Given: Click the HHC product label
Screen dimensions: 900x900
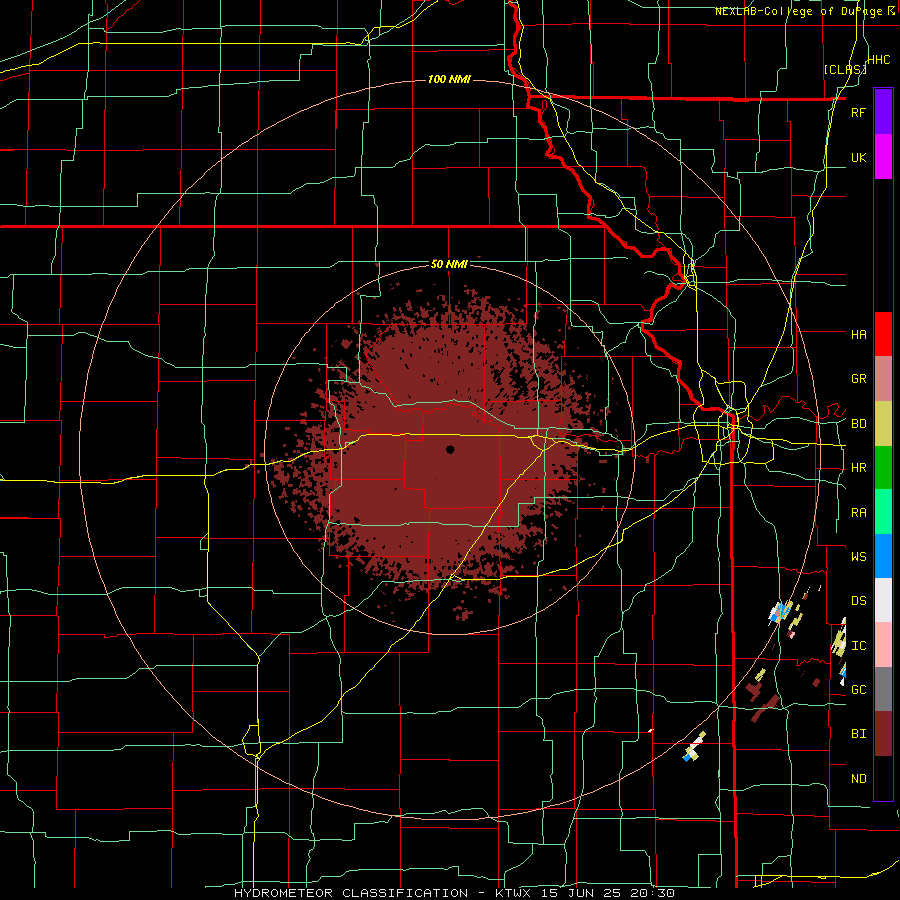Looking at the screenshot, I should [879, 60].
